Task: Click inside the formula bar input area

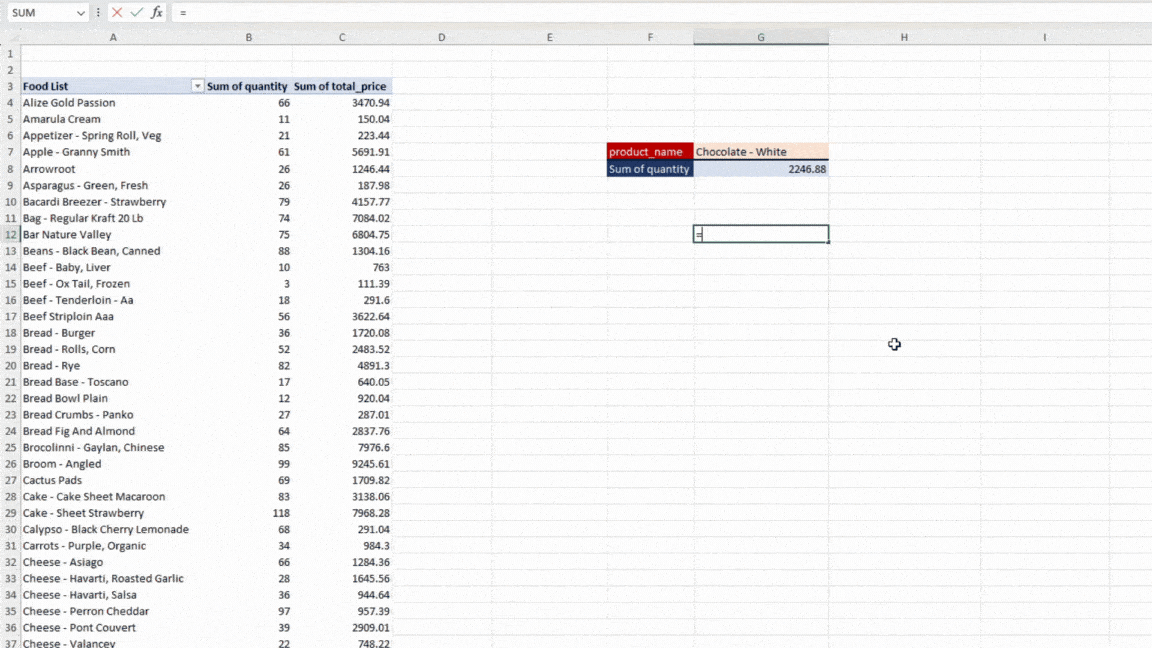Action: [300, 13]
